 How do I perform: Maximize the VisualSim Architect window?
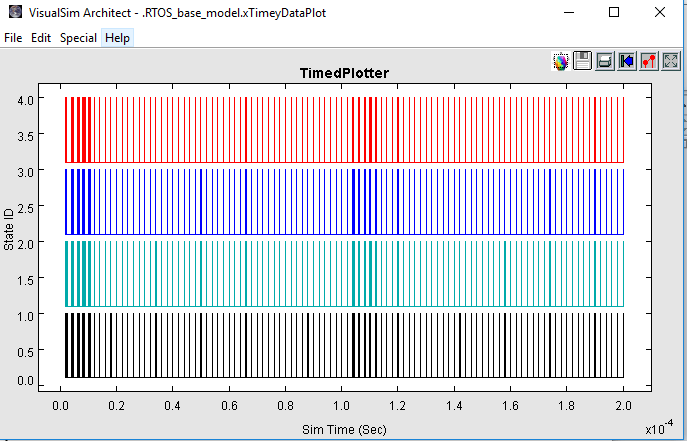614,12
